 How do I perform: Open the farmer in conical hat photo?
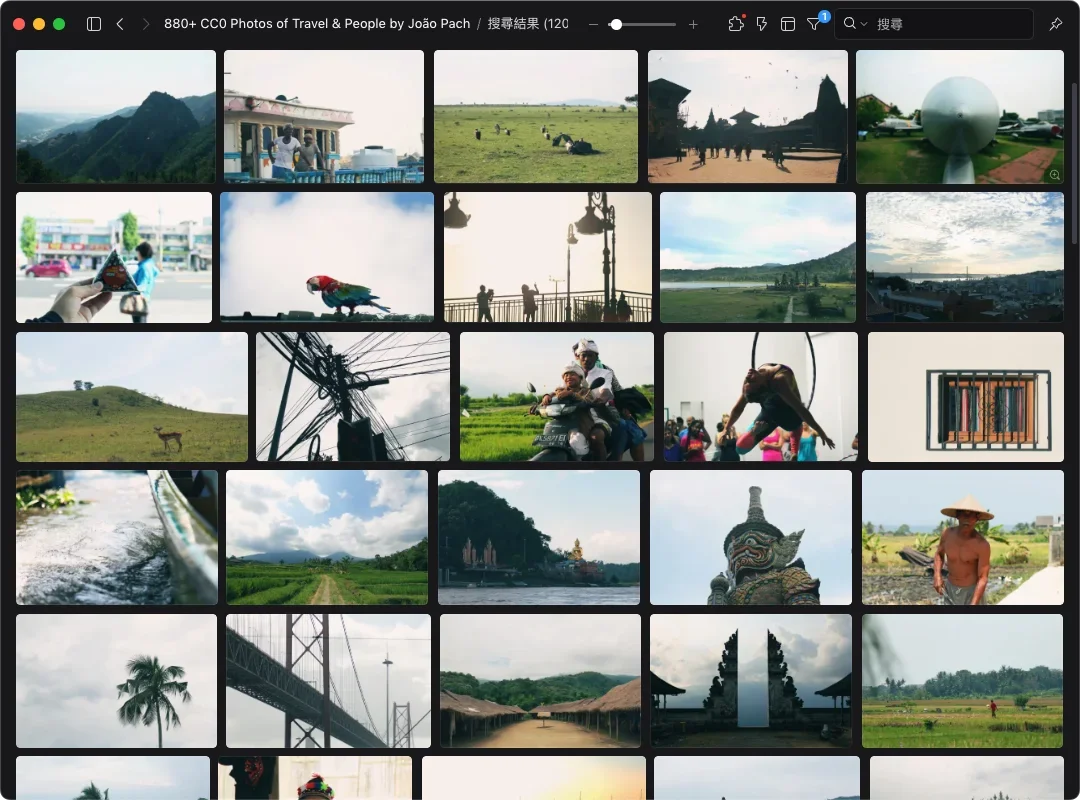(962, 537)
